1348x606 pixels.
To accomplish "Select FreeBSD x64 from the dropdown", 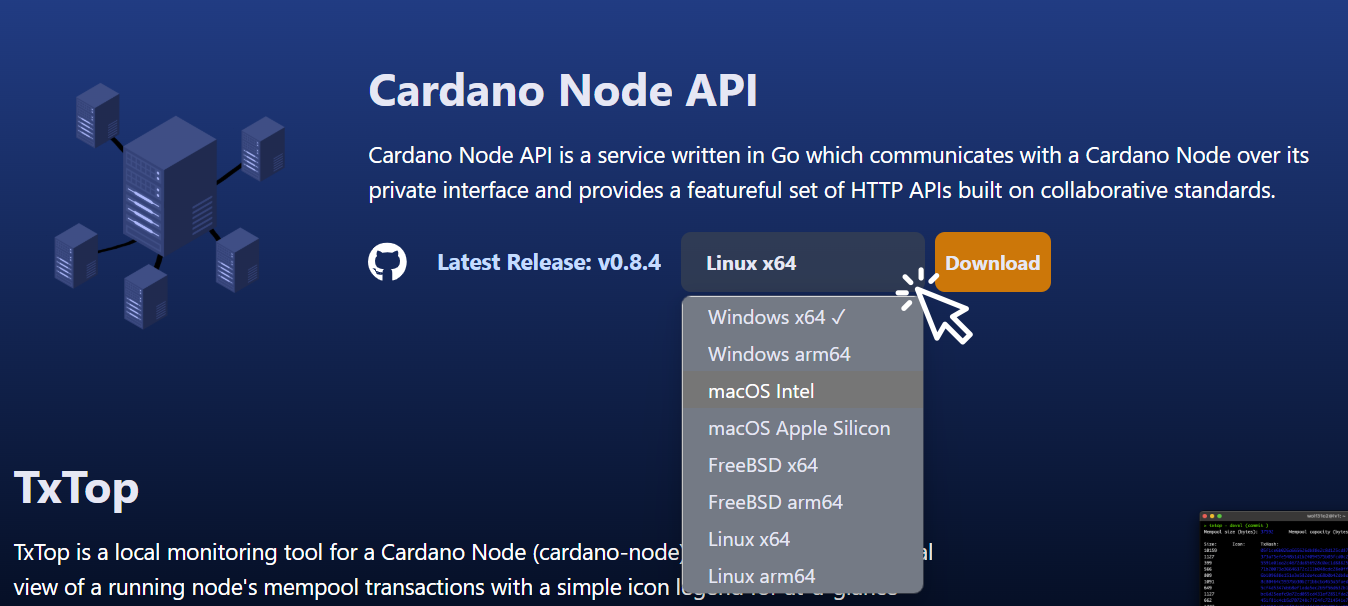I will 762,464.
